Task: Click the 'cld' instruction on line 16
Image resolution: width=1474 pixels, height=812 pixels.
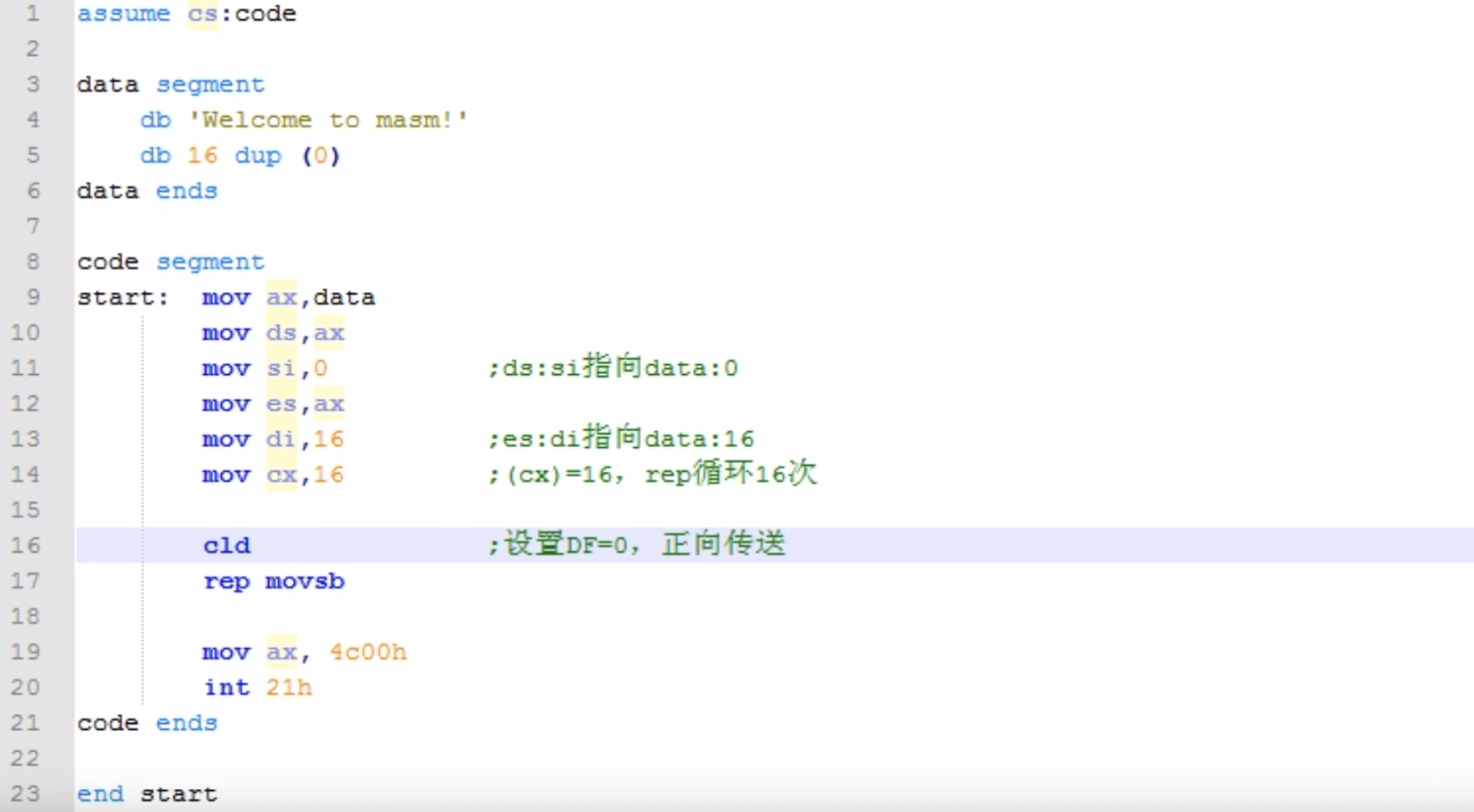Action: pos(227,545)
